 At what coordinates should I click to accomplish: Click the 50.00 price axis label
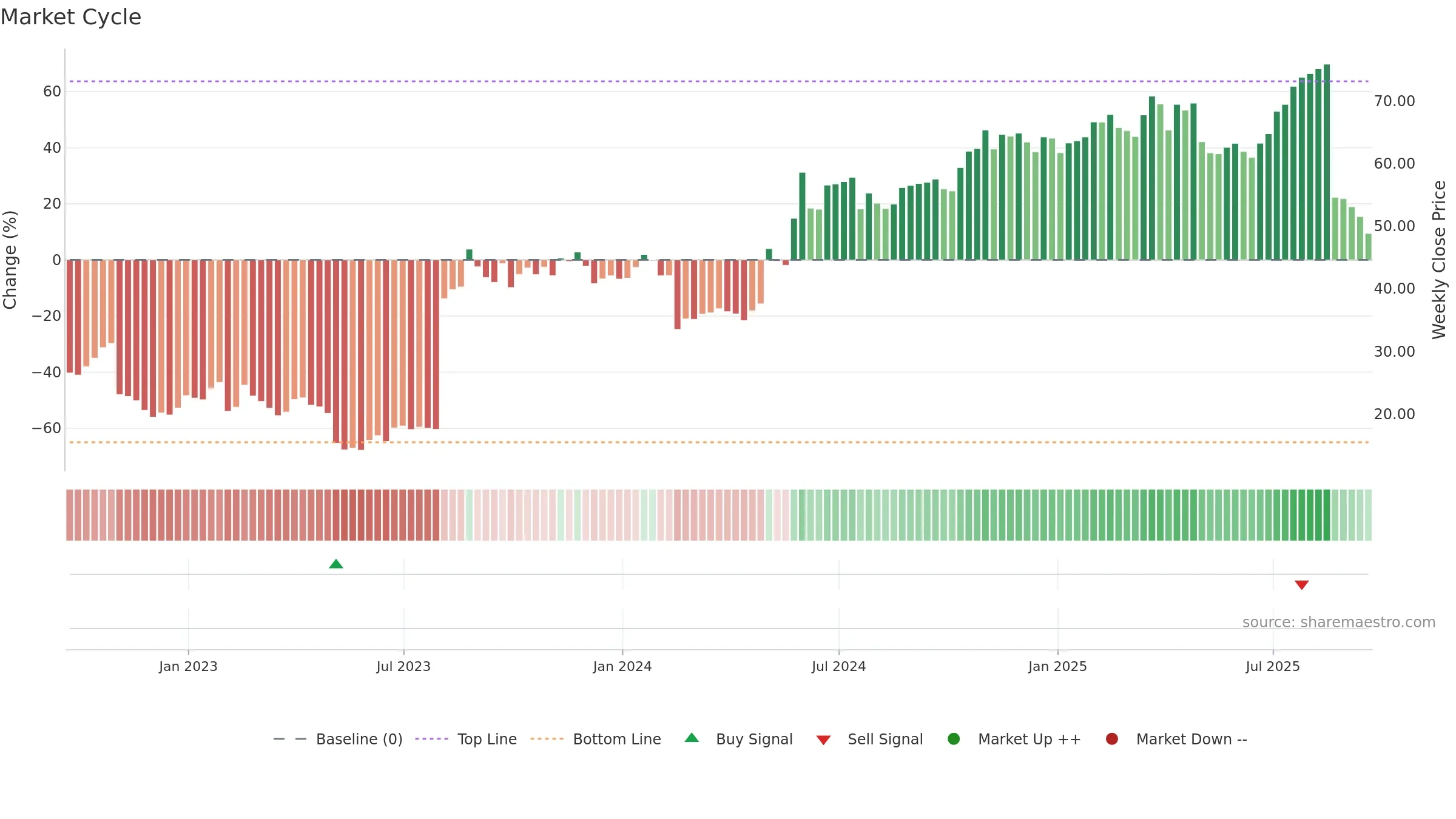[x=1394, y=226]
